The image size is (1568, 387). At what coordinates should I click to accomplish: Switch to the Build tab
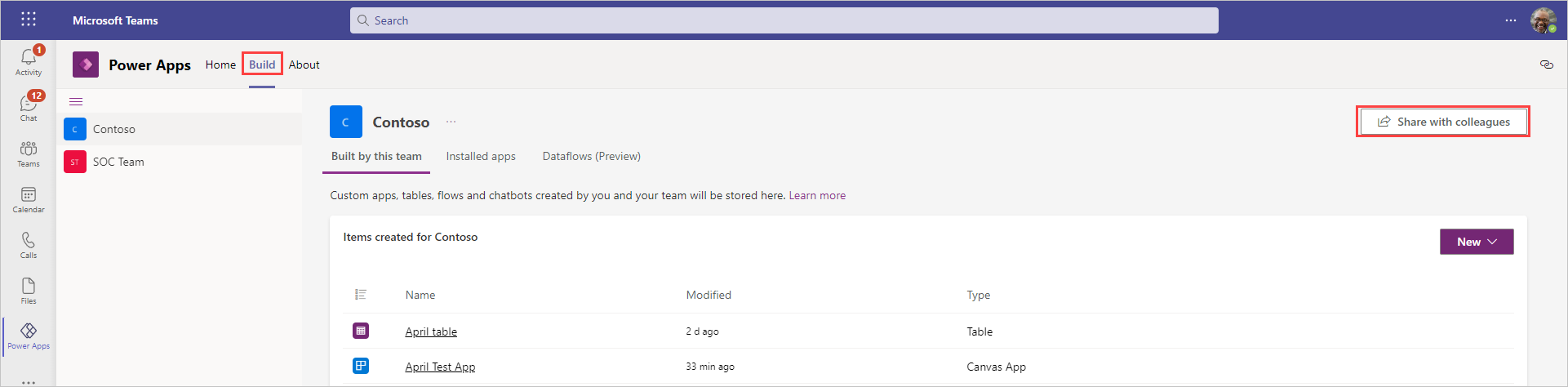tap(262, 64)
